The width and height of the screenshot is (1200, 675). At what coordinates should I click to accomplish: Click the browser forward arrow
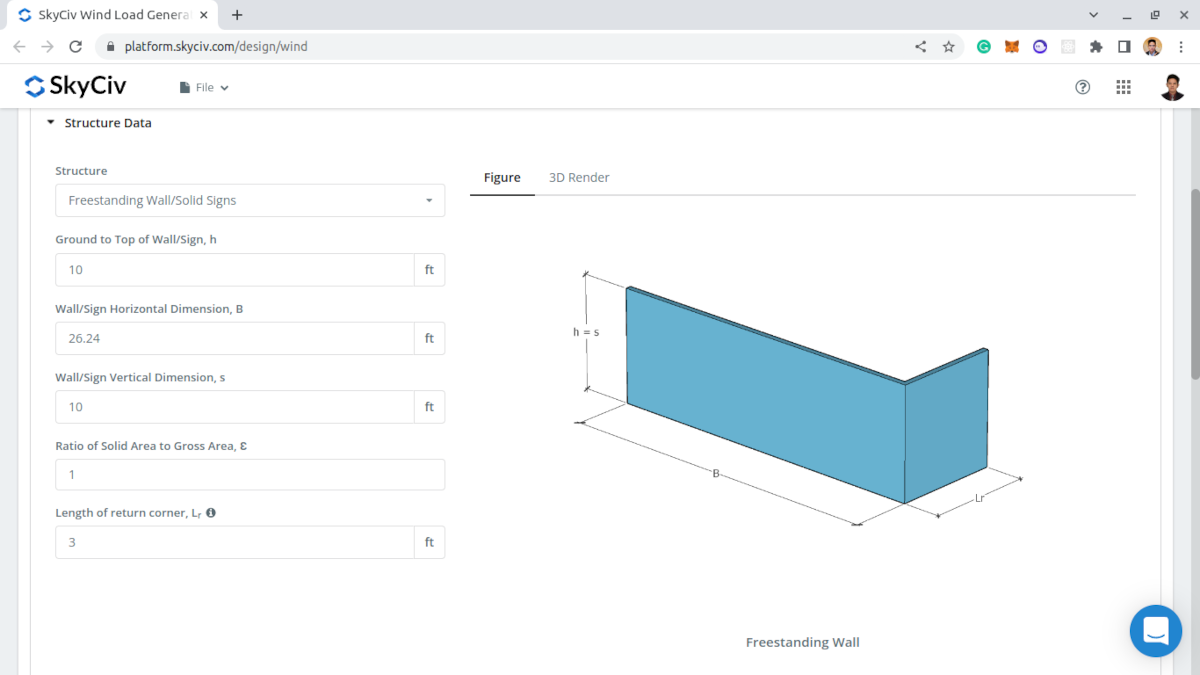tap(47, 46)
